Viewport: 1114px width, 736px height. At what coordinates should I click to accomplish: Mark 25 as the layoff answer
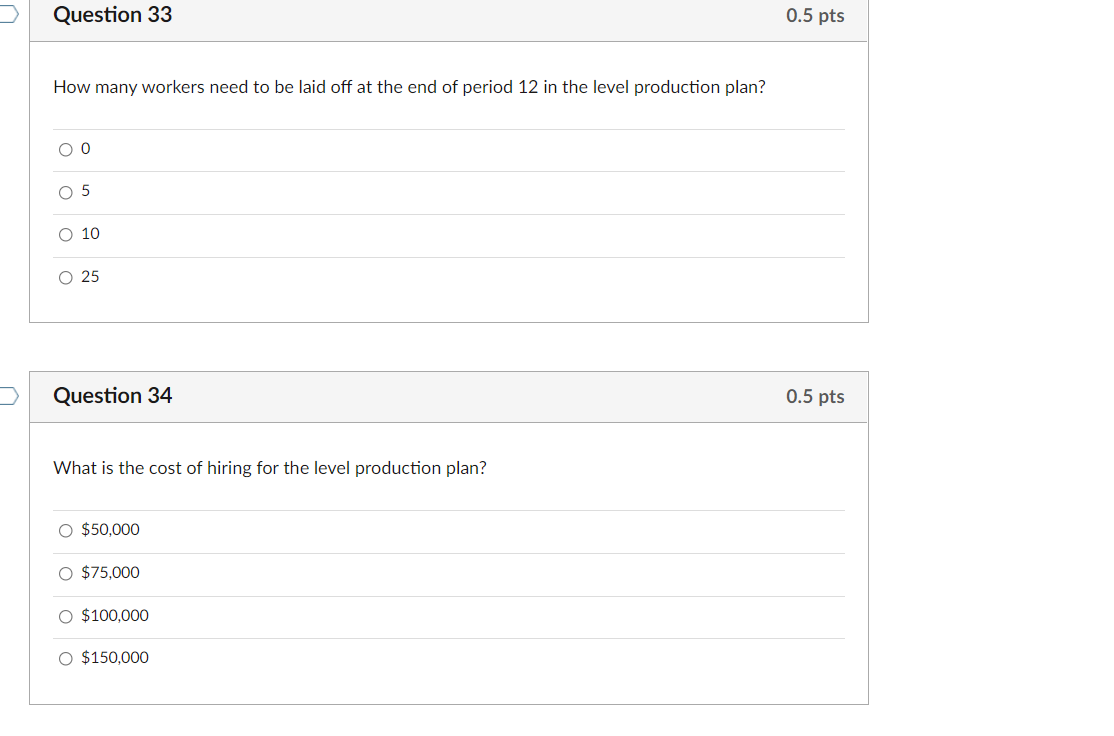coord(66,278)
